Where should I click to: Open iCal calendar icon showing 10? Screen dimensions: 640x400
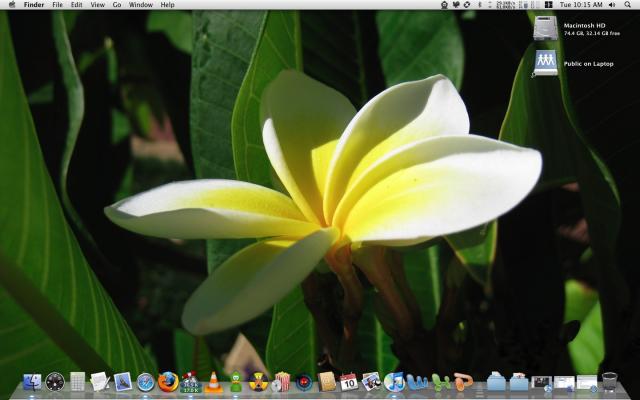tap(349, 382)
